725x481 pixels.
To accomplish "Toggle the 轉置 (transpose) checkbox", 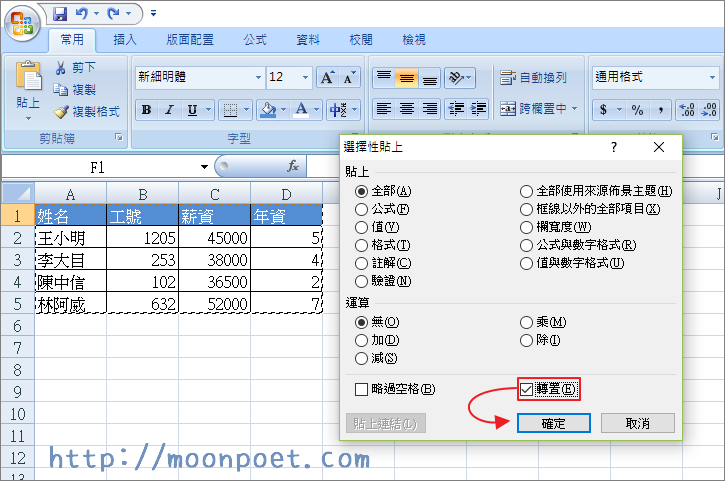I will click(x=527, y=388).
